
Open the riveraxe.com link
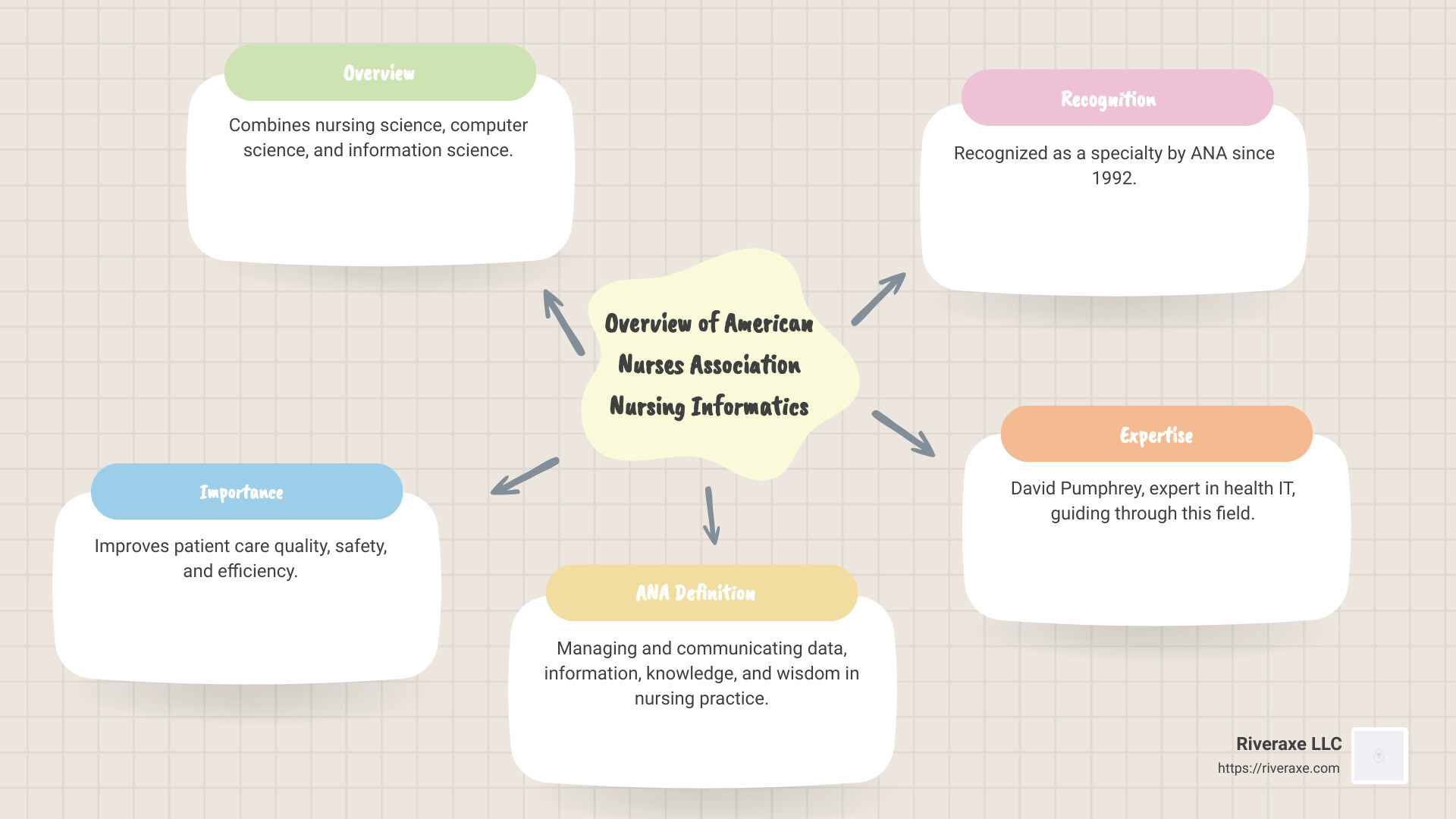coord(1278,768)
